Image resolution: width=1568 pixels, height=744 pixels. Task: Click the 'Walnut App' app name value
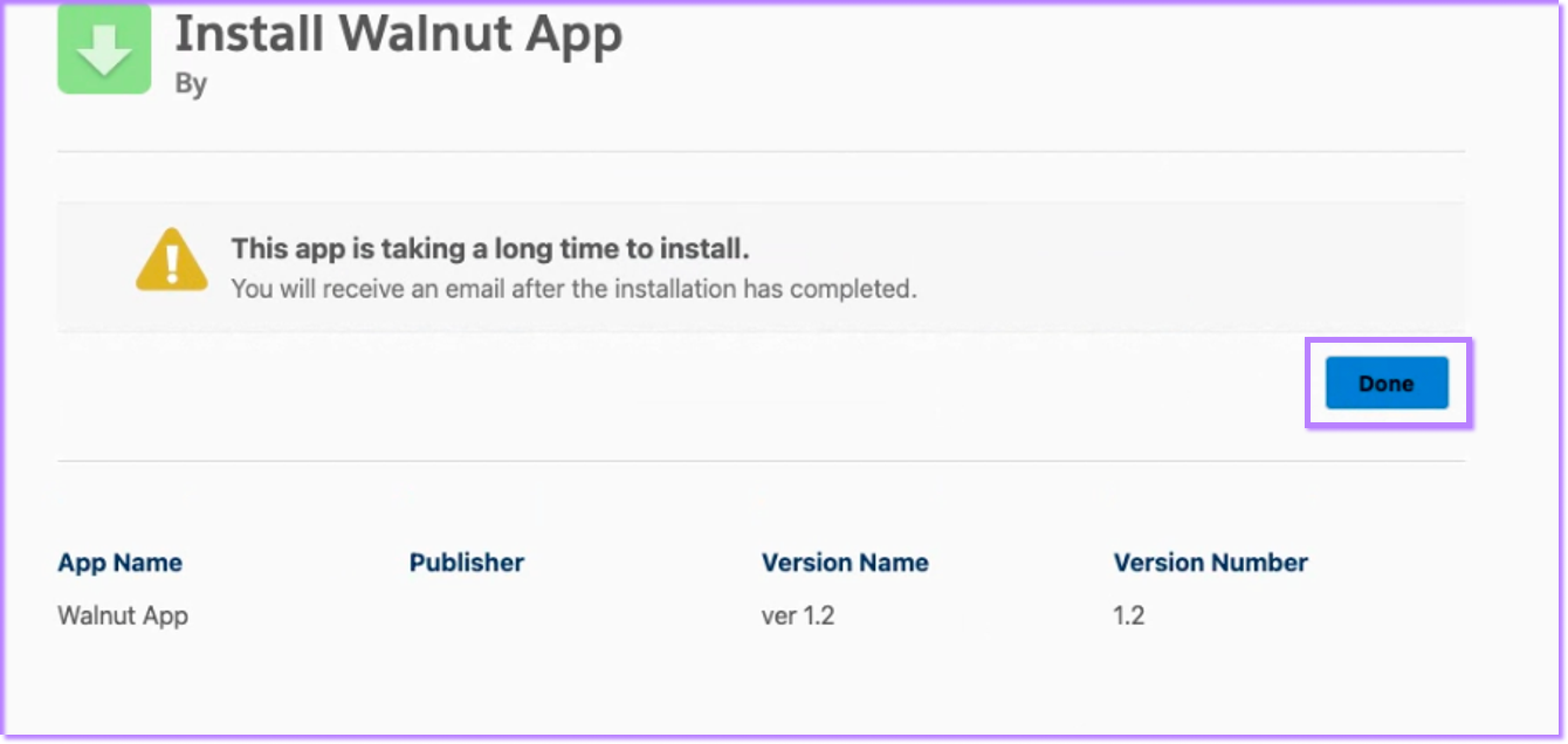click(x=123, y=615)
